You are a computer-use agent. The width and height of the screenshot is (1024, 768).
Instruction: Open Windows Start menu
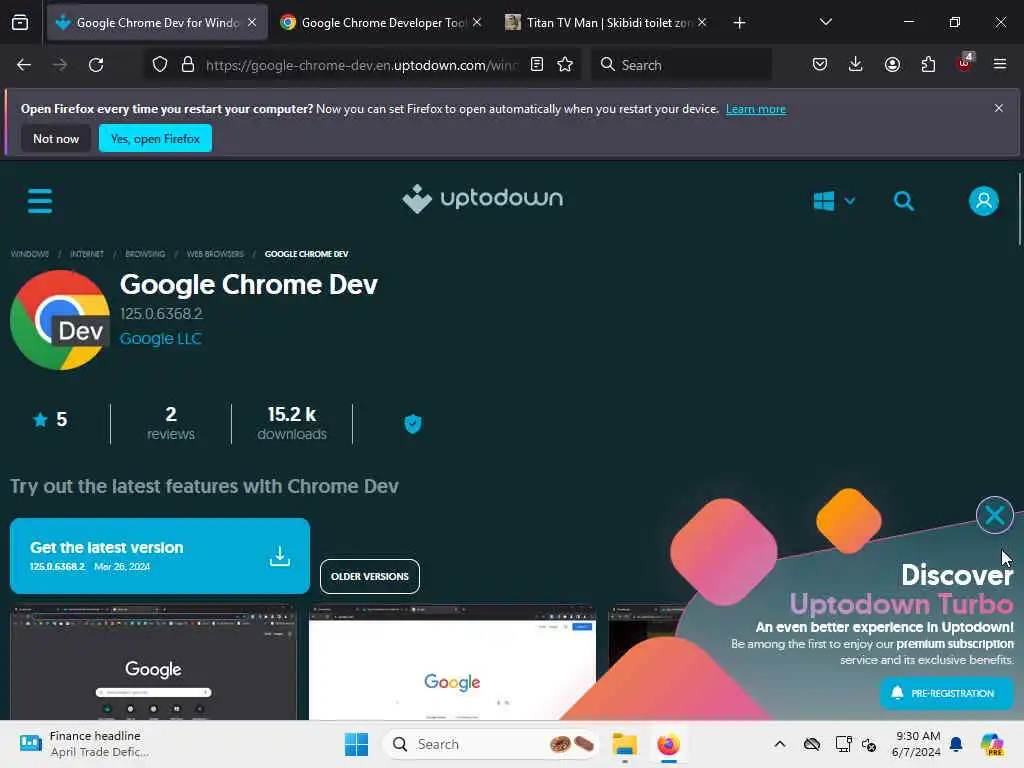pos(356,744)
